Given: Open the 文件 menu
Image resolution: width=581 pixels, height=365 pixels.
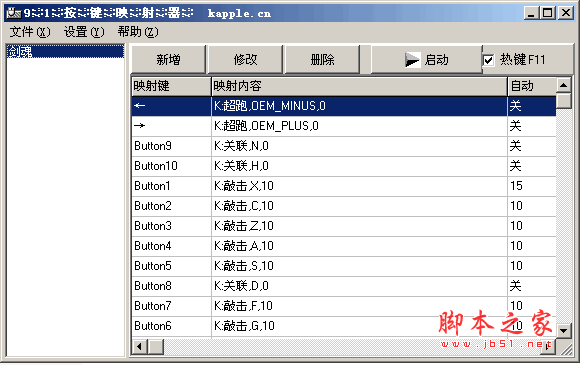Looking at the screenshot, I should click(30, 32).
